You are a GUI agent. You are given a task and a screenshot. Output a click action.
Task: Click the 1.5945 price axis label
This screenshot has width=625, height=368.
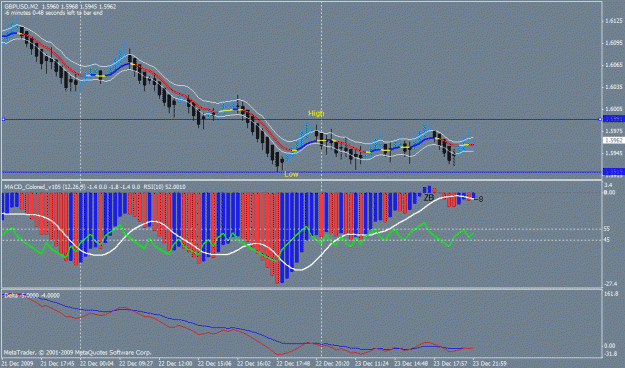[x=614, y=153]
